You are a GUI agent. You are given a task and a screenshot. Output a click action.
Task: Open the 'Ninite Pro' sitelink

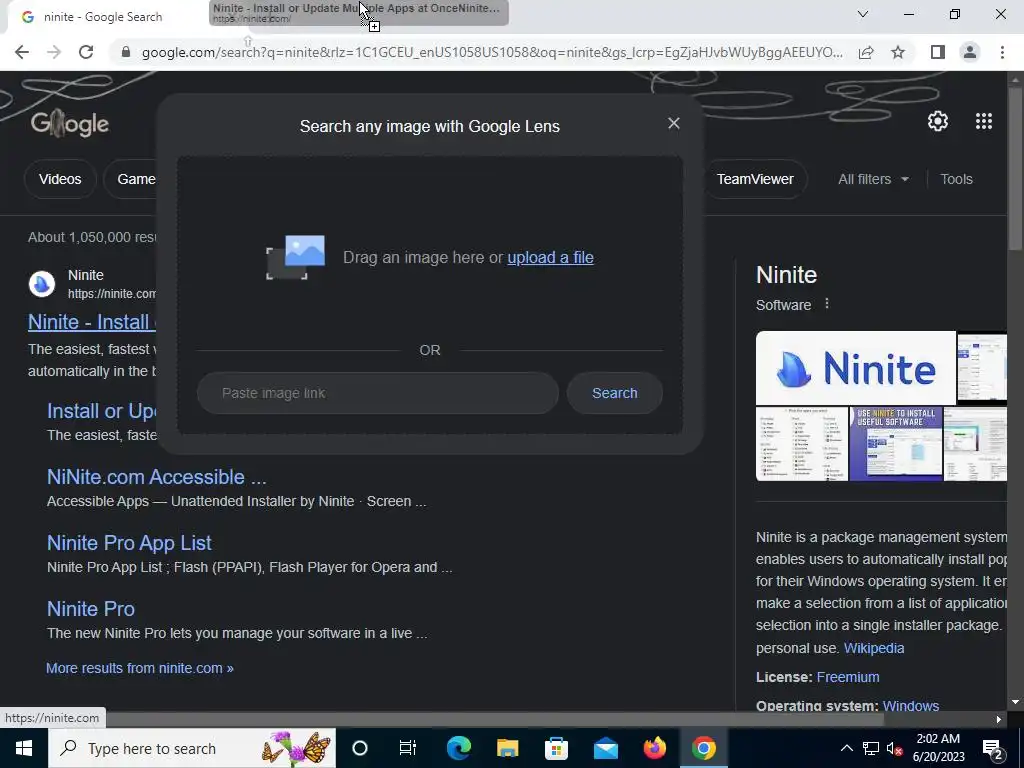point(91,609)
